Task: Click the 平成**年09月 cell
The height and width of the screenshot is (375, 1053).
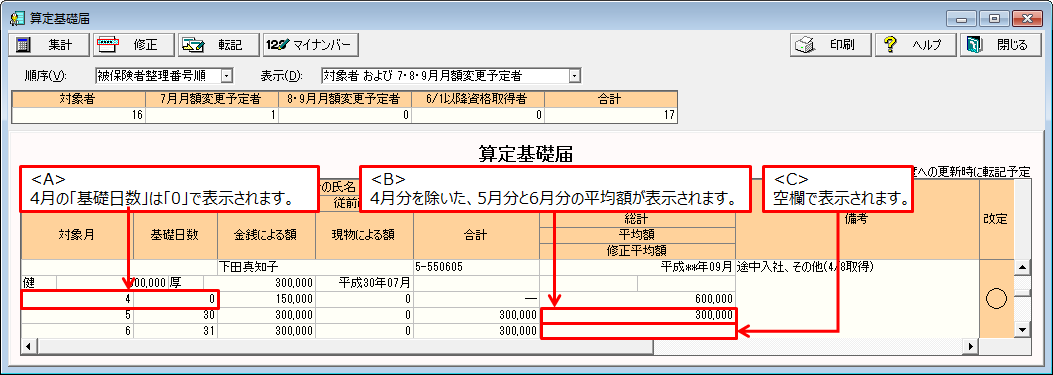Action: point(637,267)
